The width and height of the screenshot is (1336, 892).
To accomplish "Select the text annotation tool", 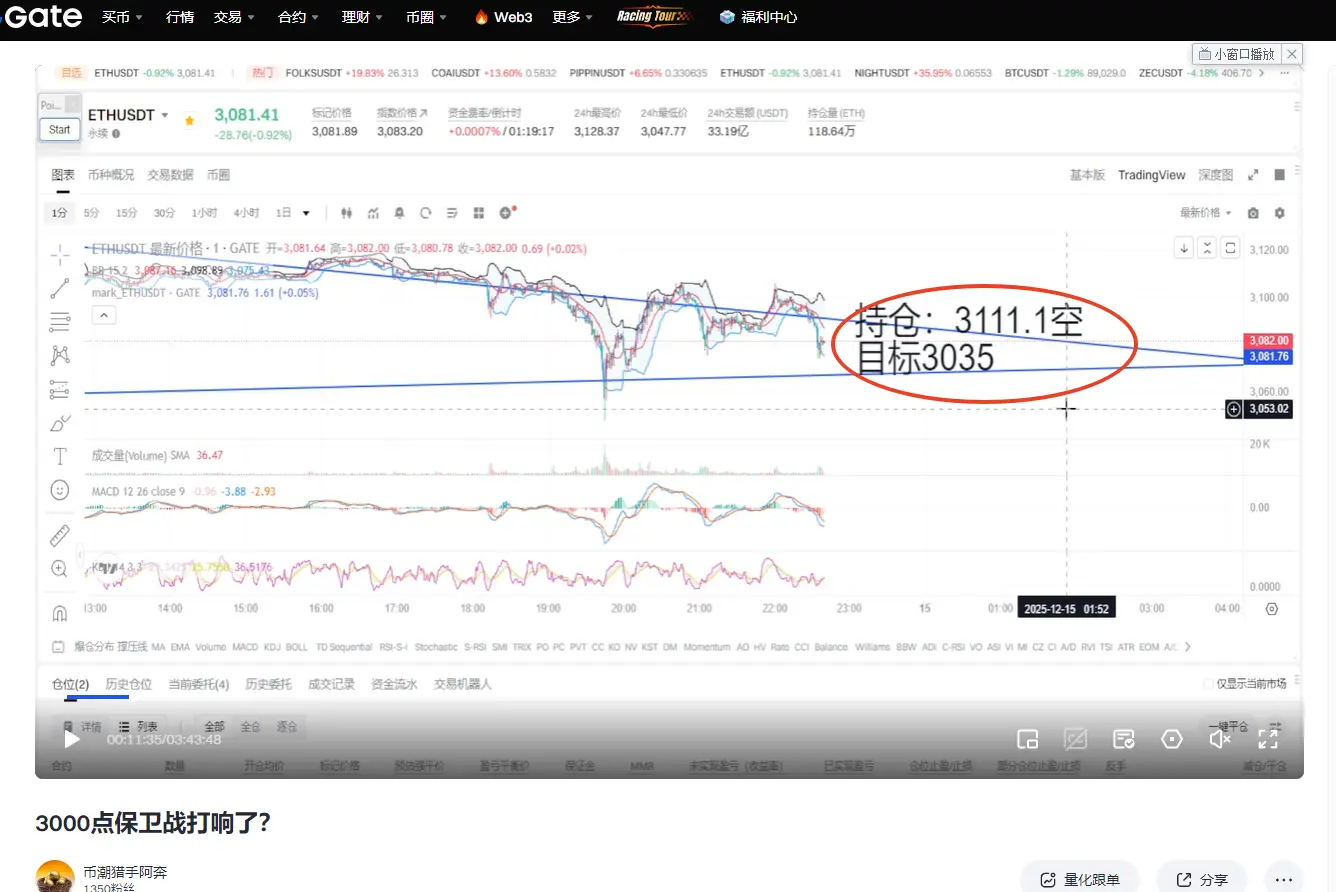I will [x=60, y=456].
